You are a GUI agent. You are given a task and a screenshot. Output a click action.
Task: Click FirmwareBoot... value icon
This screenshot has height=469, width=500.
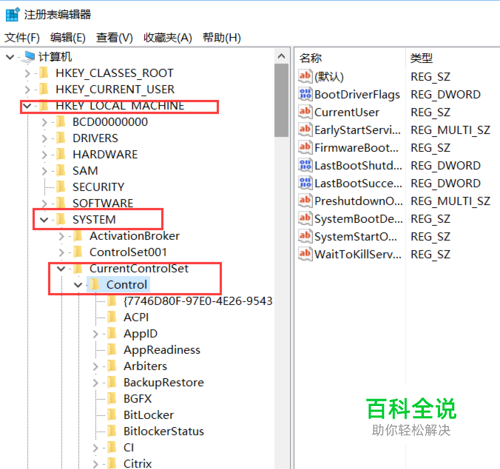click(305, 148)
